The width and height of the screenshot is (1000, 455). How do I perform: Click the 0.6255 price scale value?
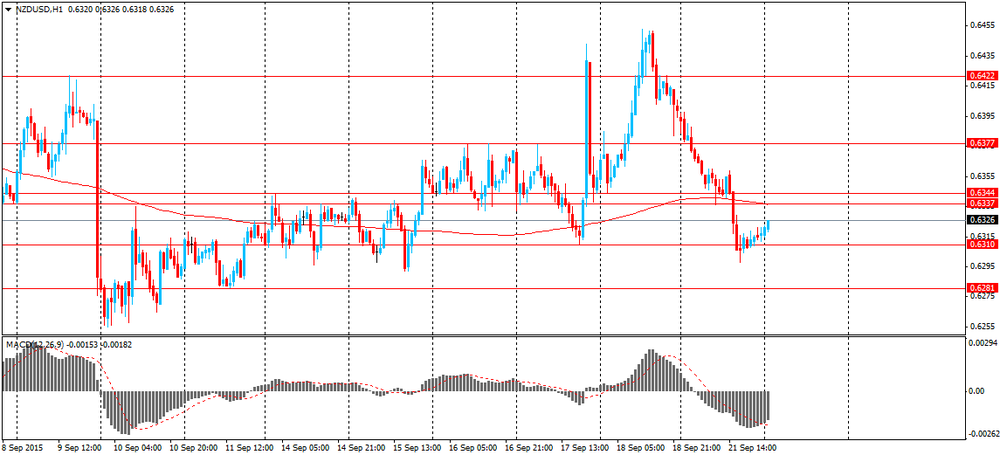[x=980, y=326]
